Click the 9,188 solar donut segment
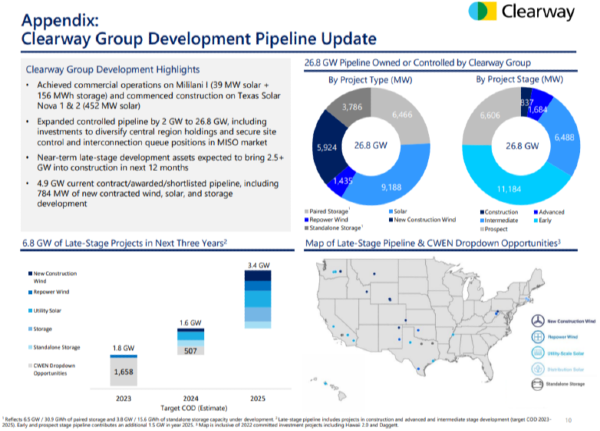600x431 pixels. (x=391, y=187)
